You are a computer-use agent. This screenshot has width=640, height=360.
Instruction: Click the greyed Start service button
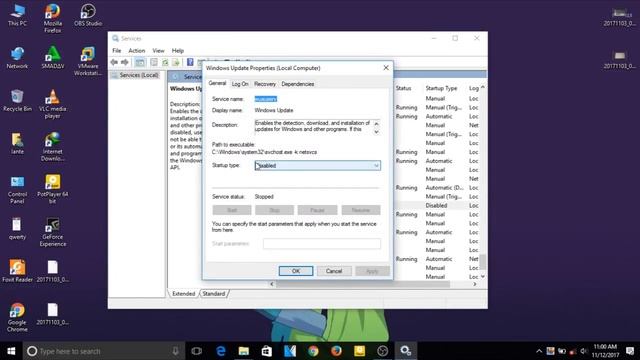[x=232, y=210]
